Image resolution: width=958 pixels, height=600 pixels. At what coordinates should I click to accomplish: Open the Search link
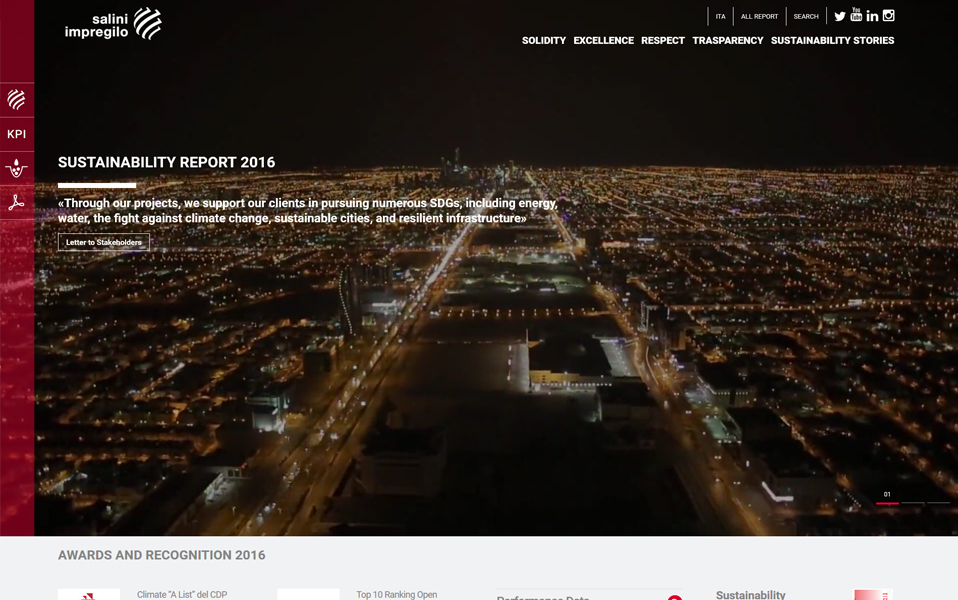tap(806, 17)
